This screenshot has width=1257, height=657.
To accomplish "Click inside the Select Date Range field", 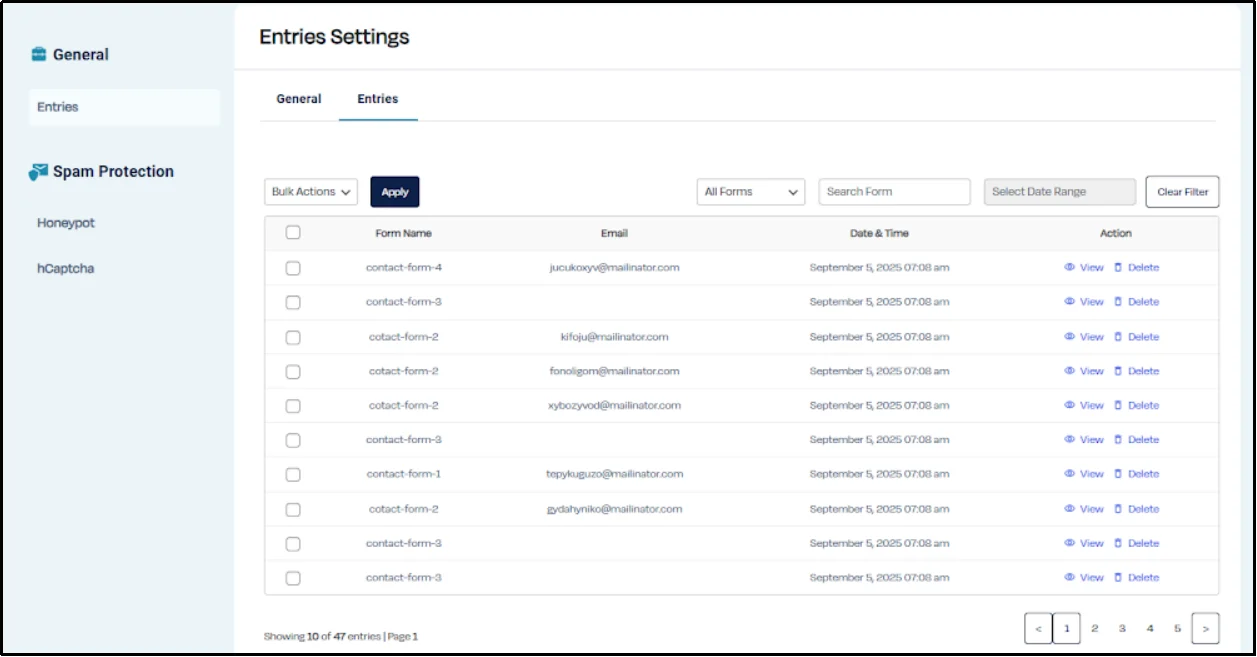I will (1058, 191).
